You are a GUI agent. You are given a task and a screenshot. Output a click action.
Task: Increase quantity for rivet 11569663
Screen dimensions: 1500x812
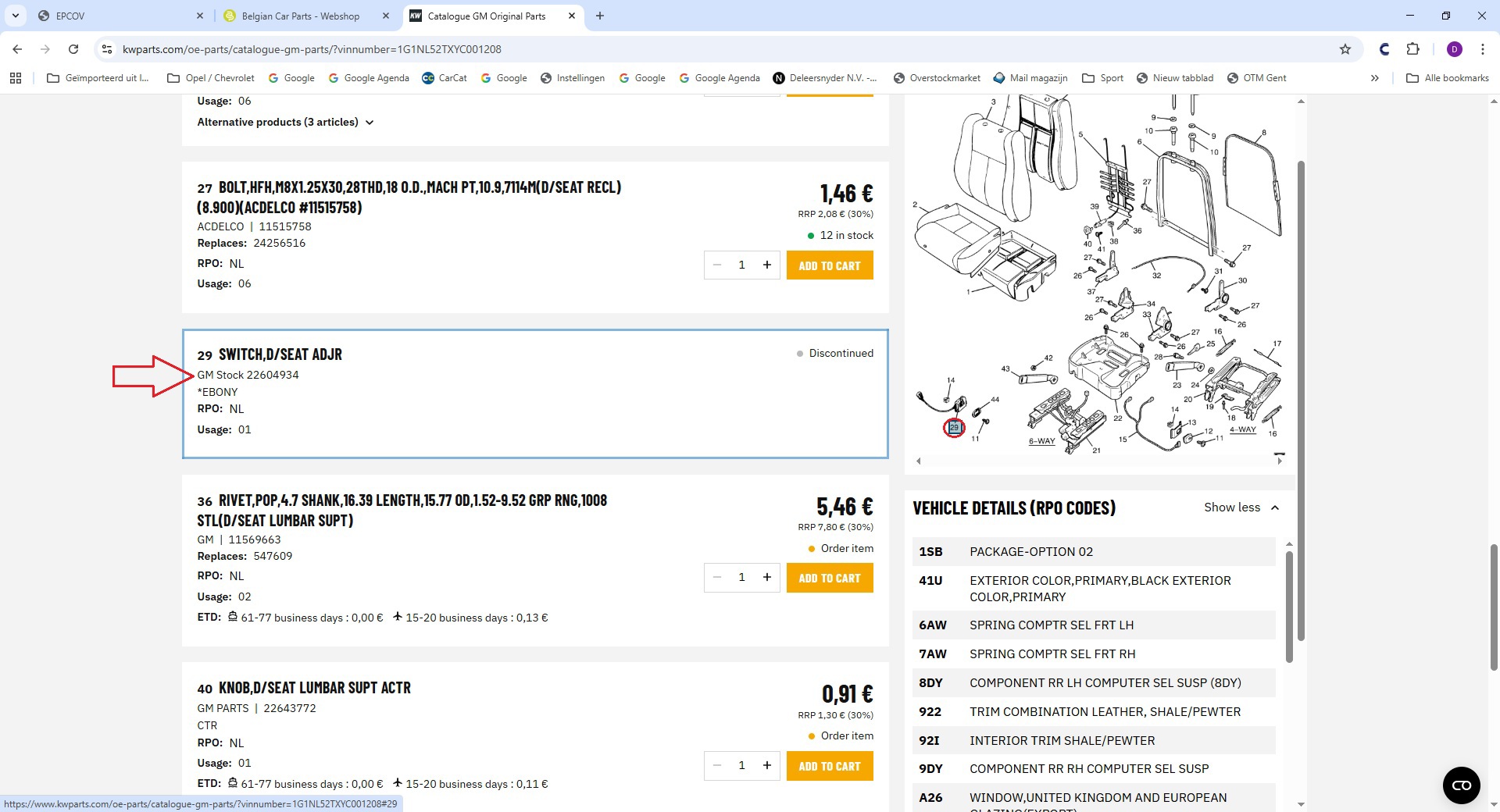(767, 578)
